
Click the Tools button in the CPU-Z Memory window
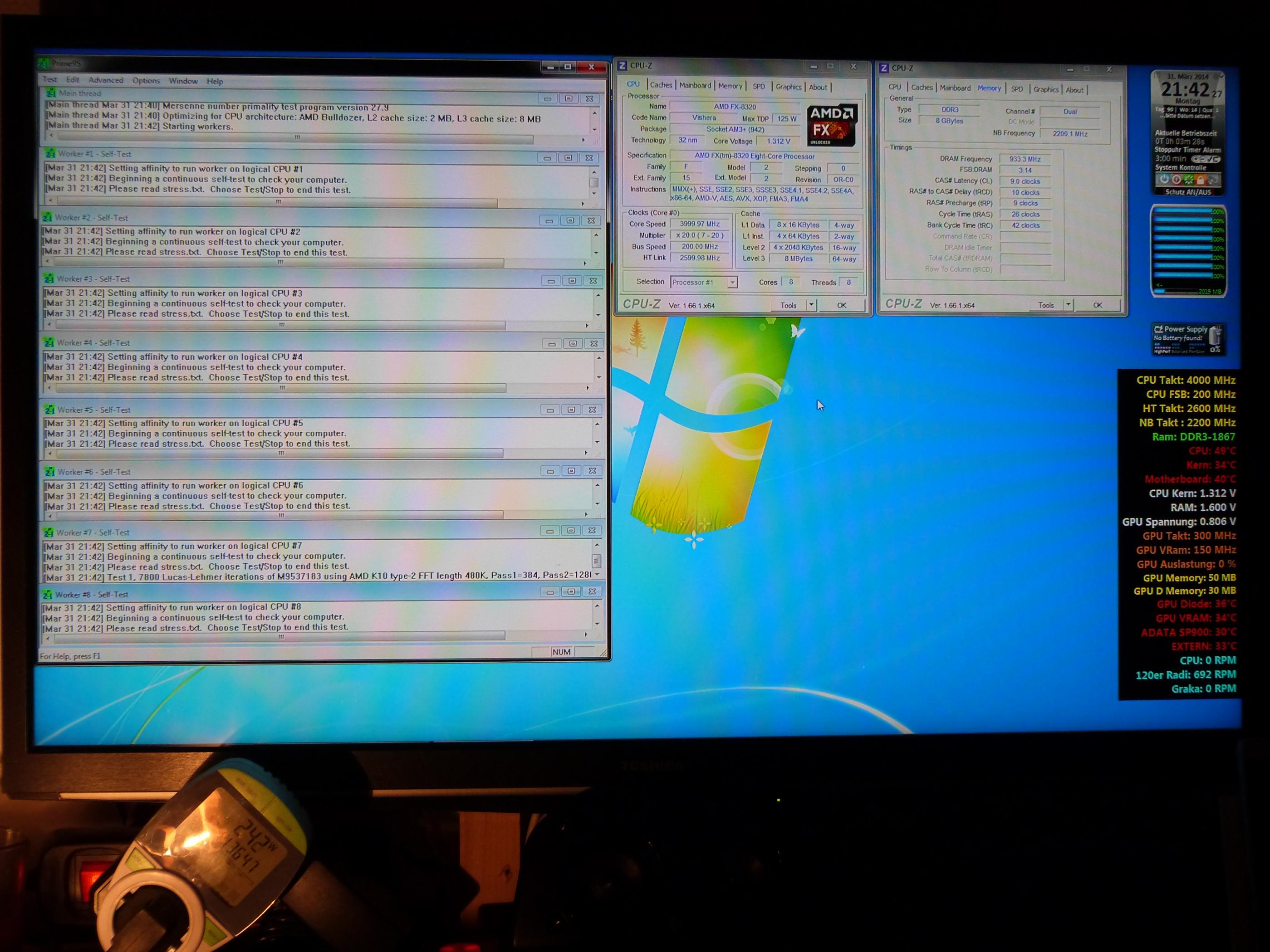point(1045,305)
